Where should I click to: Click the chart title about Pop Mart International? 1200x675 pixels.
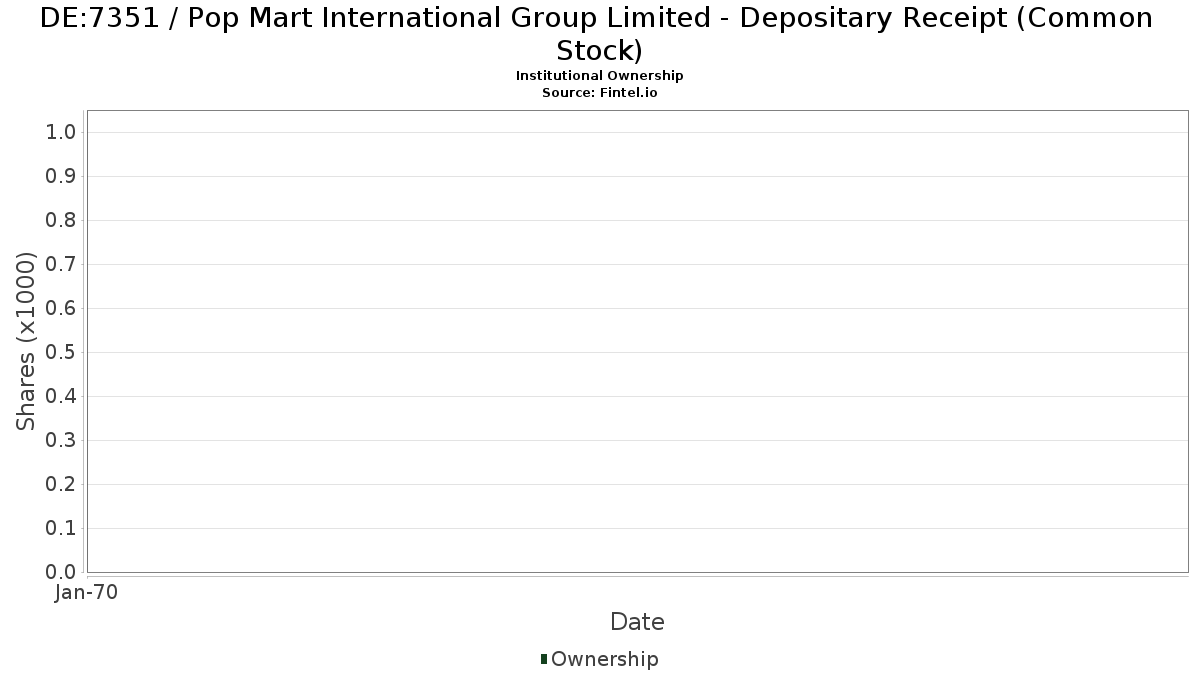point(598,33)
